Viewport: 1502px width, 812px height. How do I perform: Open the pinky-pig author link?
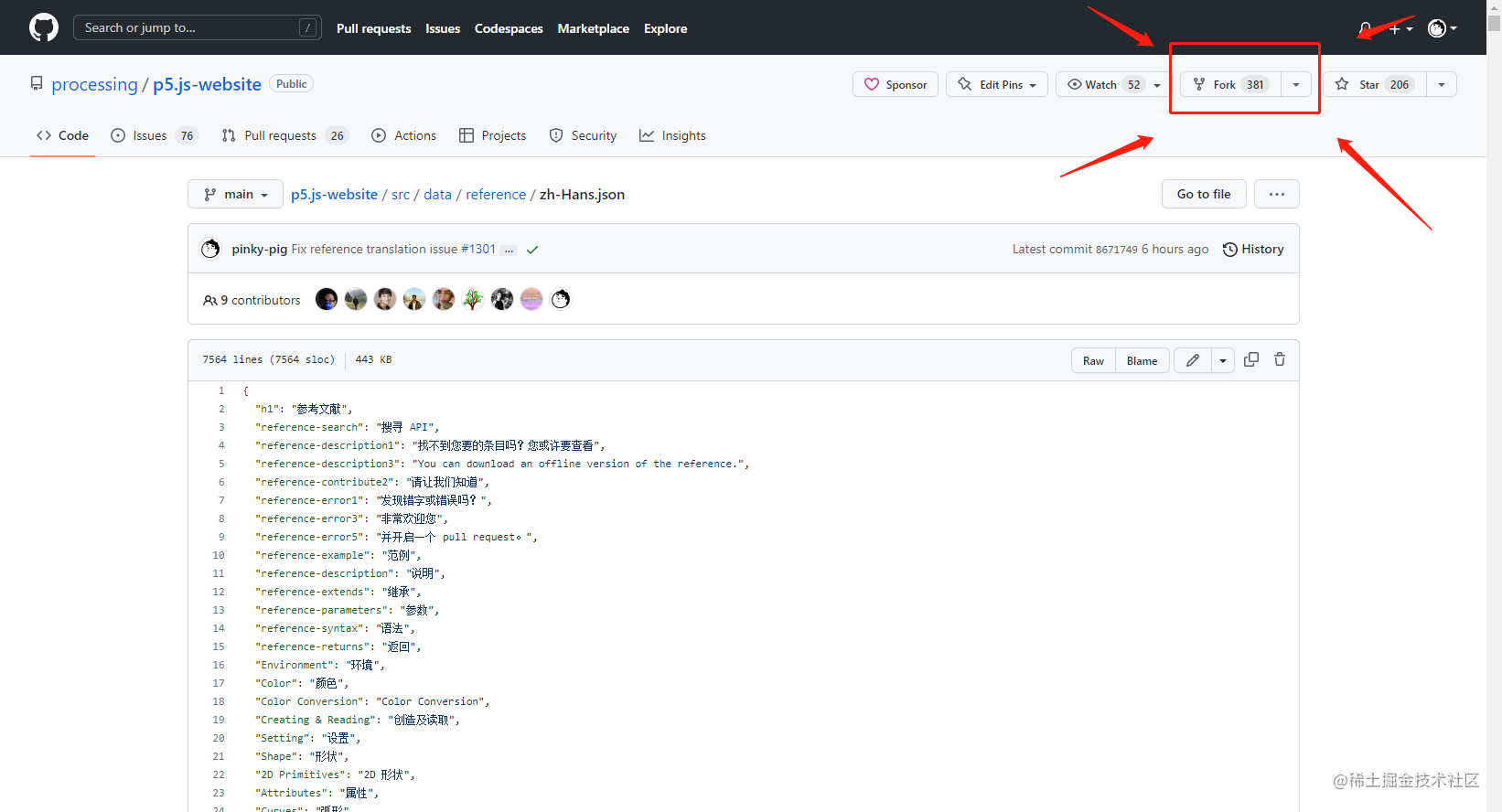260,249
